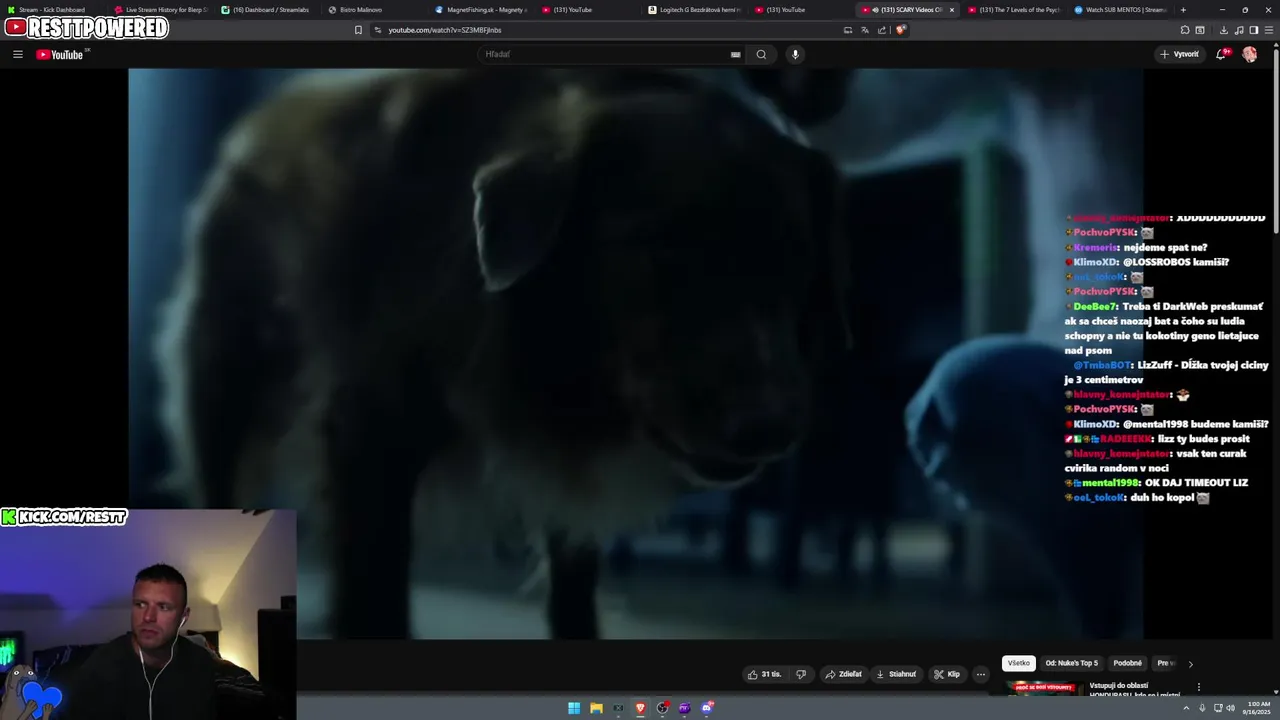Switch to Live Stream History for Blerp tab
The height and width of the screenshot is (720, 1280).
[x=161, y=10]
